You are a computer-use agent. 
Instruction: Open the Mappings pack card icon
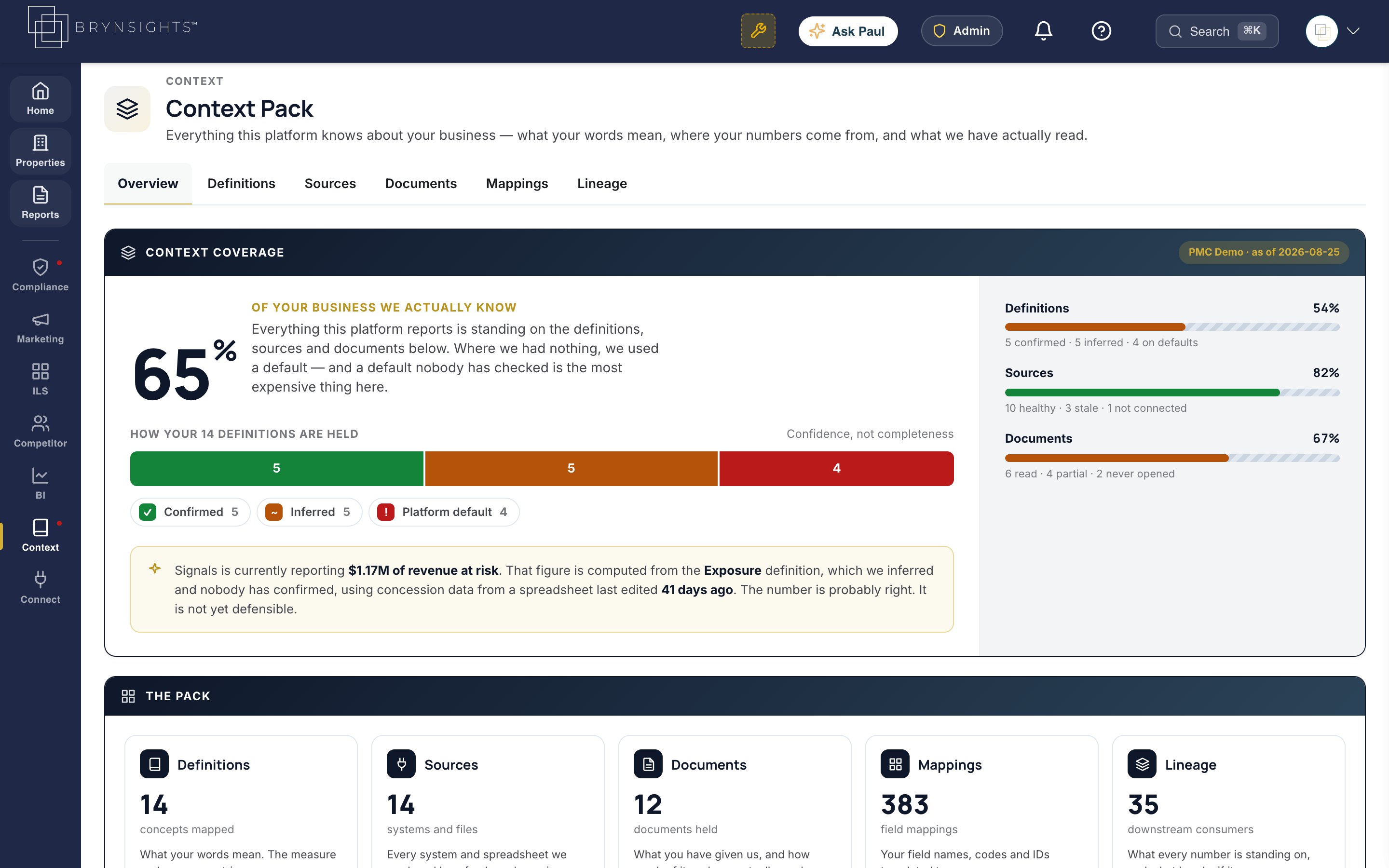895,764
